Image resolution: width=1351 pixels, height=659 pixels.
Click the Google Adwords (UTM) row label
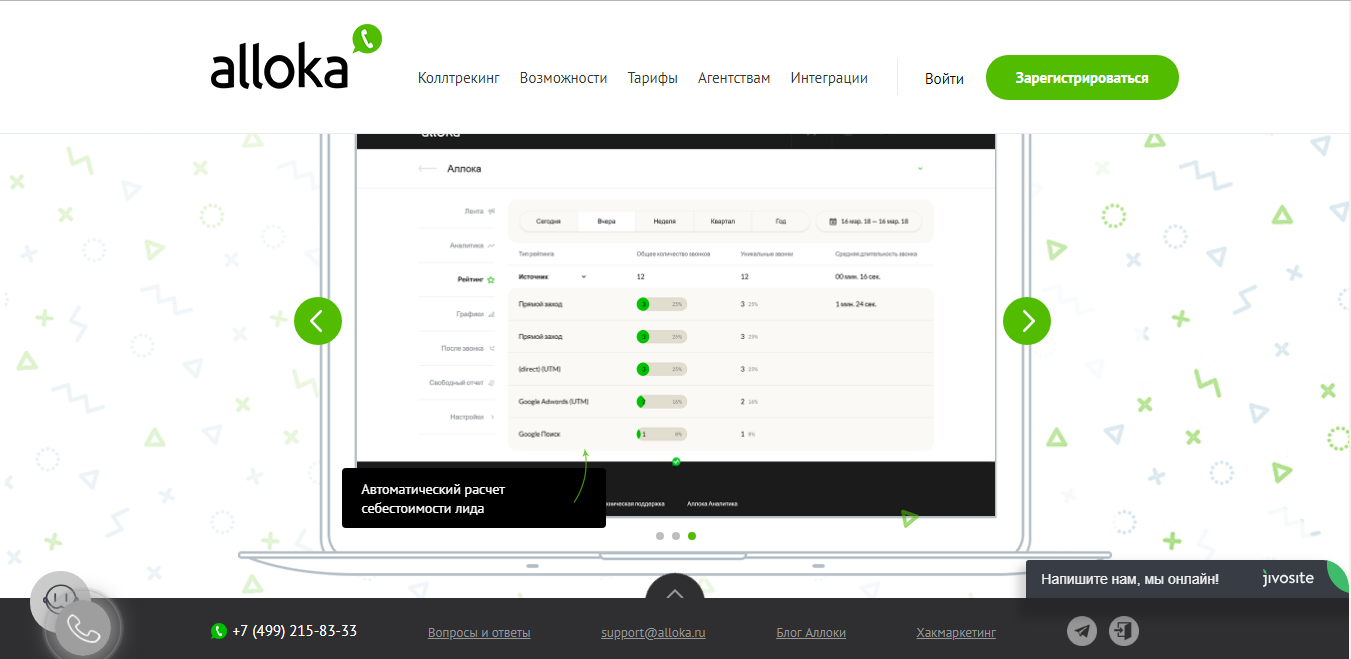(554, 401)
